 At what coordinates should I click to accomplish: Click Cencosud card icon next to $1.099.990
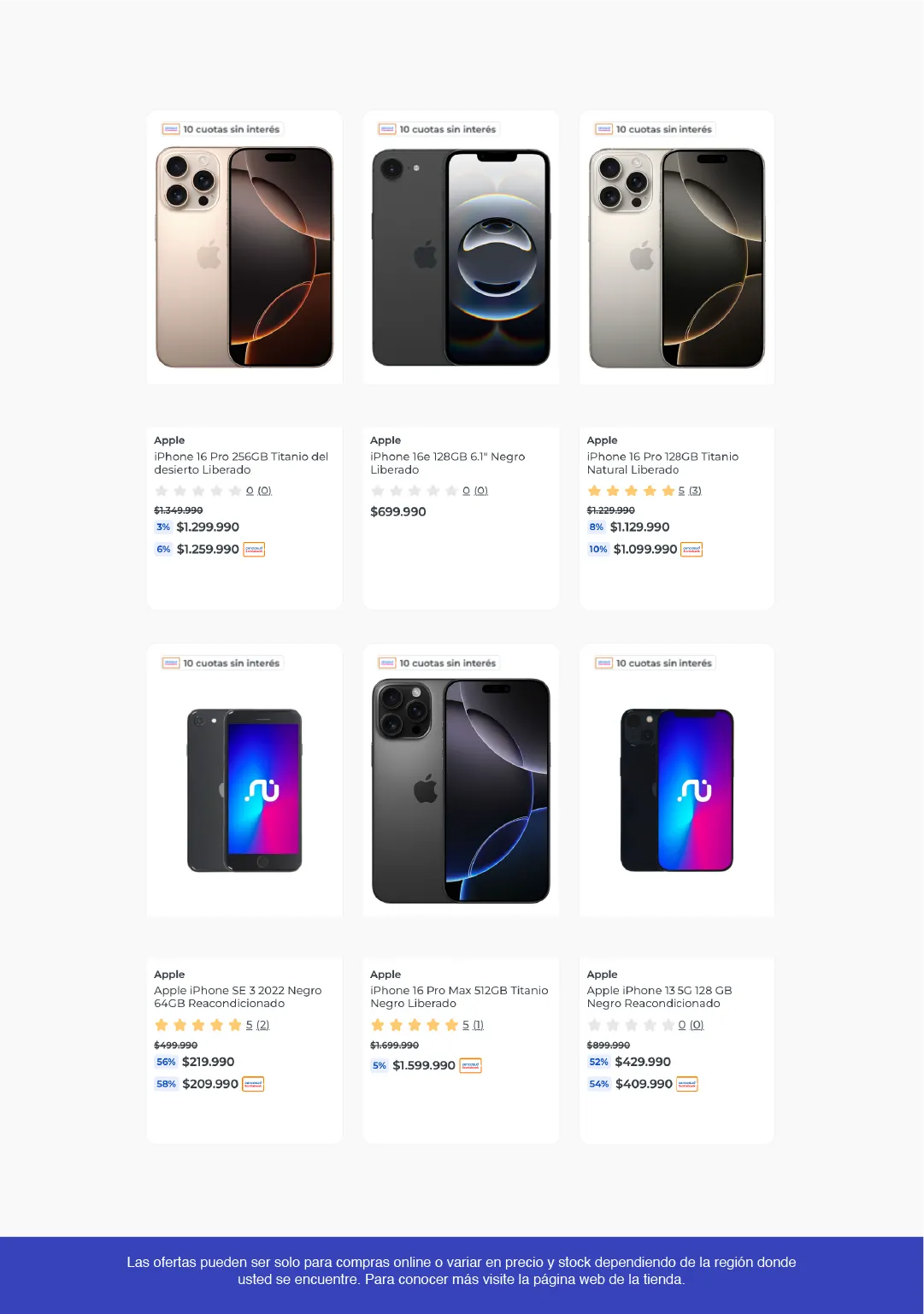pyautogui.click(x=692, y=550)
